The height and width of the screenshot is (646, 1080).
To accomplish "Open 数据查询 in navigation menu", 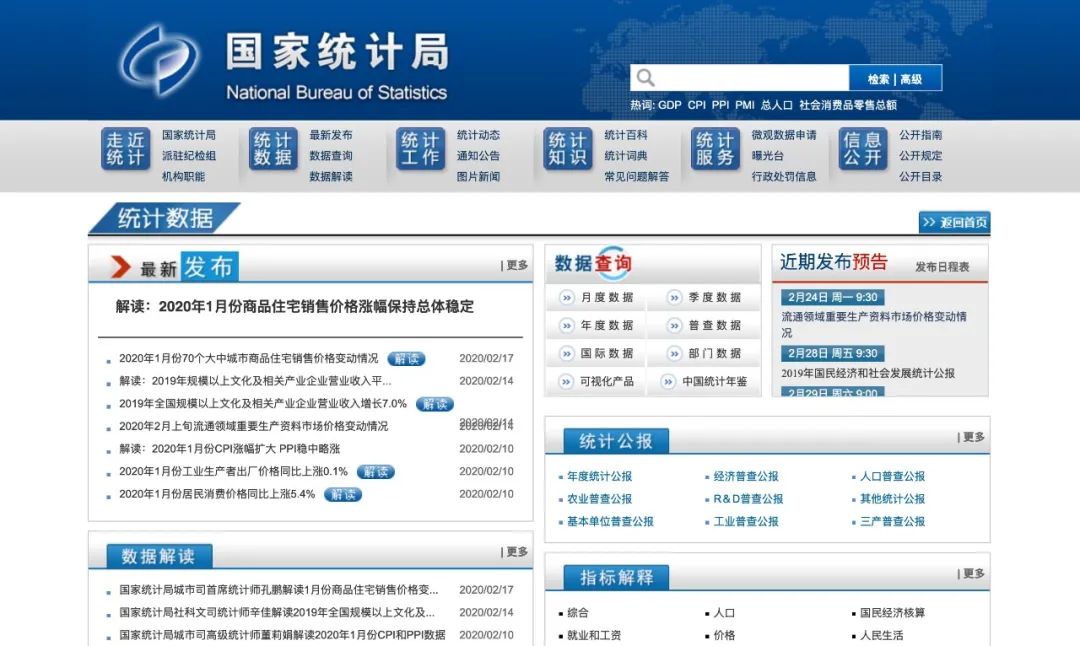I will [x=331, y=156].
